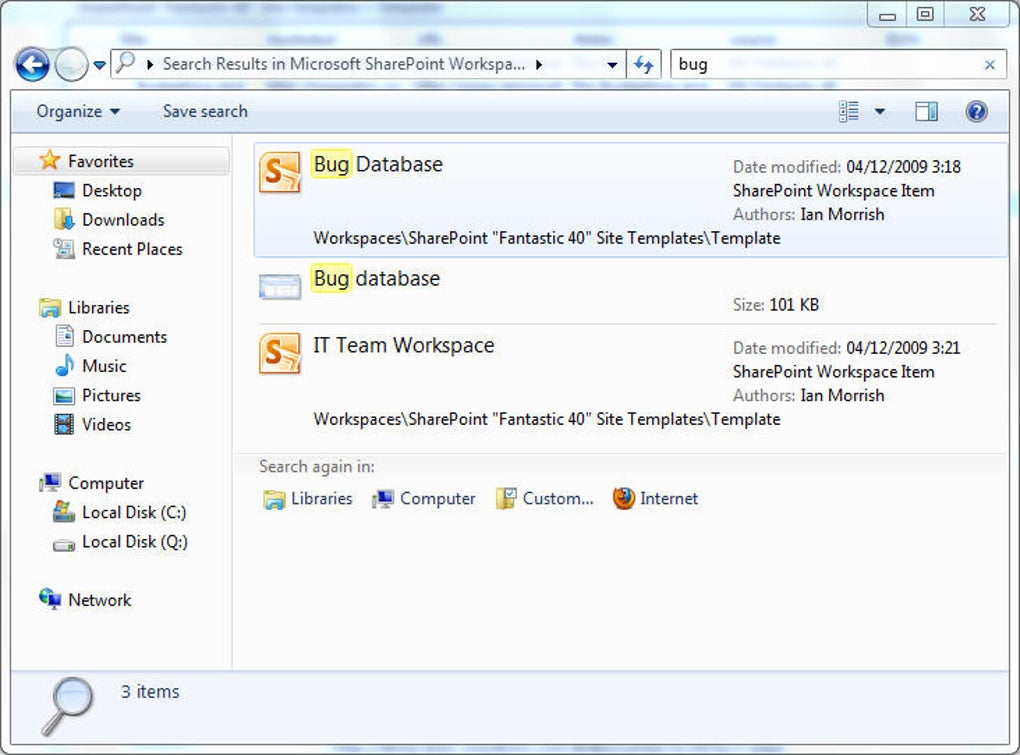
Task: Open Downloads in Favorites
Action: pos(123,220)
